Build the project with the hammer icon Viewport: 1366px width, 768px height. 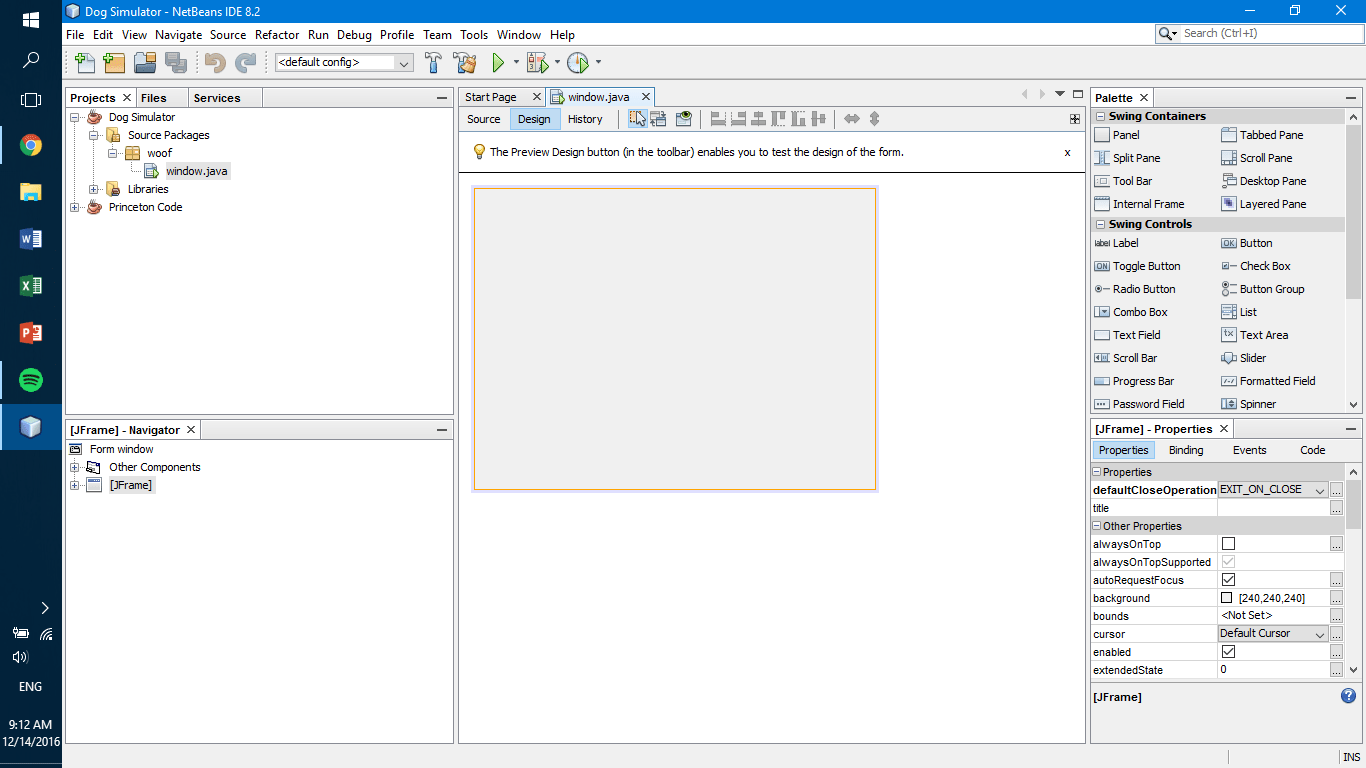433,63
